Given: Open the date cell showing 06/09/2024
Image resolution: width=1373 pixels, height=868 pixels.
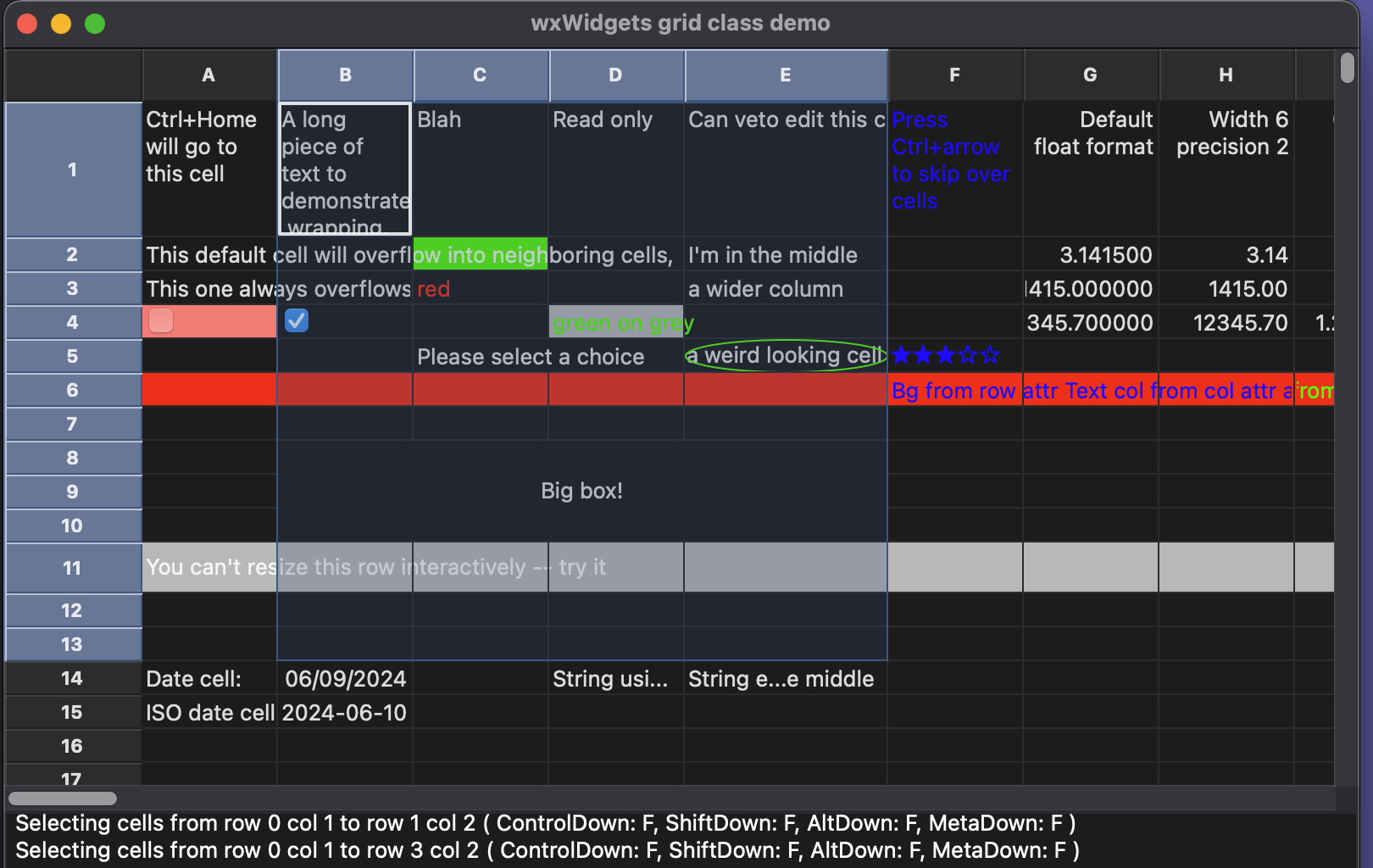Looking at the screenshot, I should pos(345,678).
